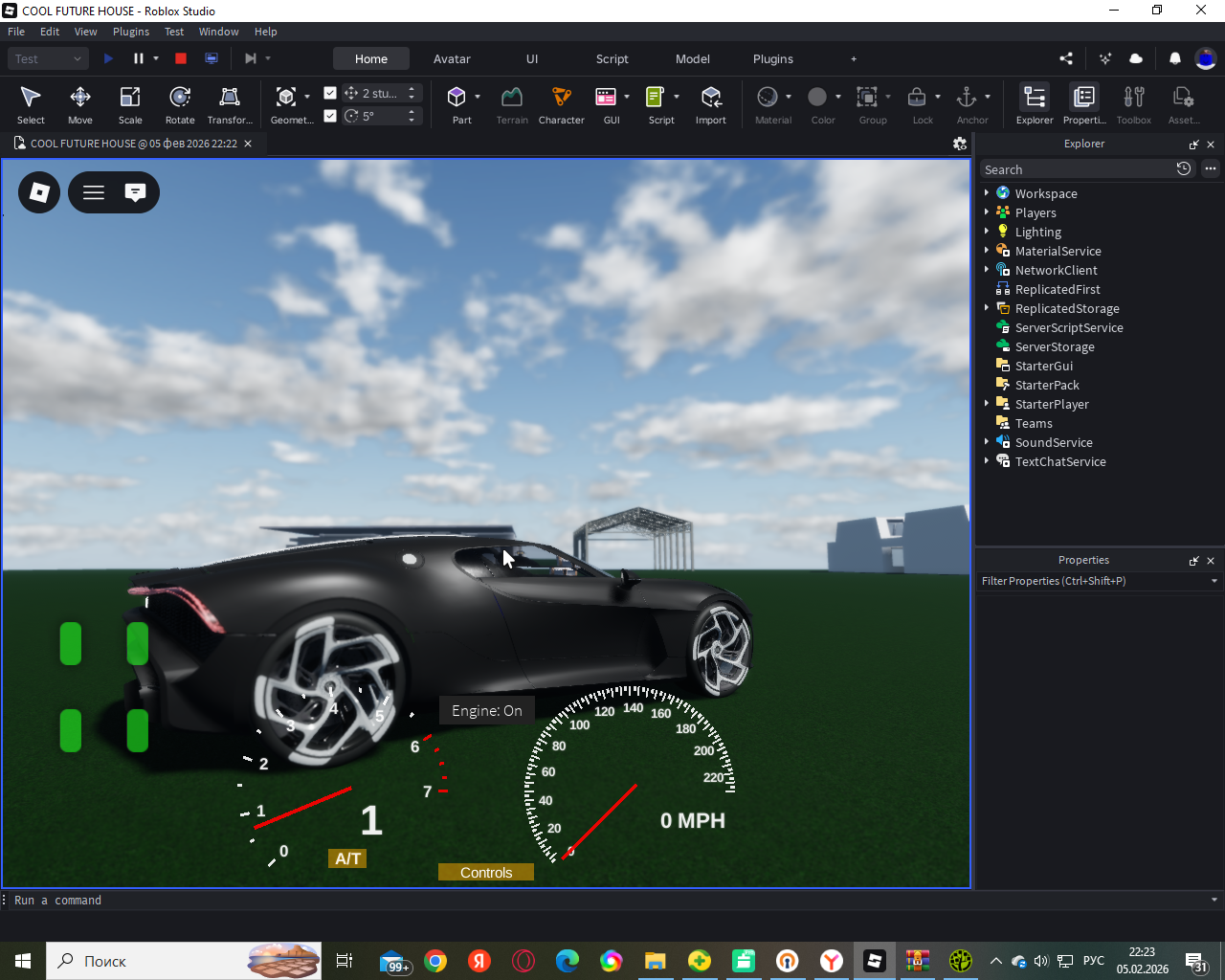Open the notifications bell
Screen dimensions: 1225x980
1175,58
